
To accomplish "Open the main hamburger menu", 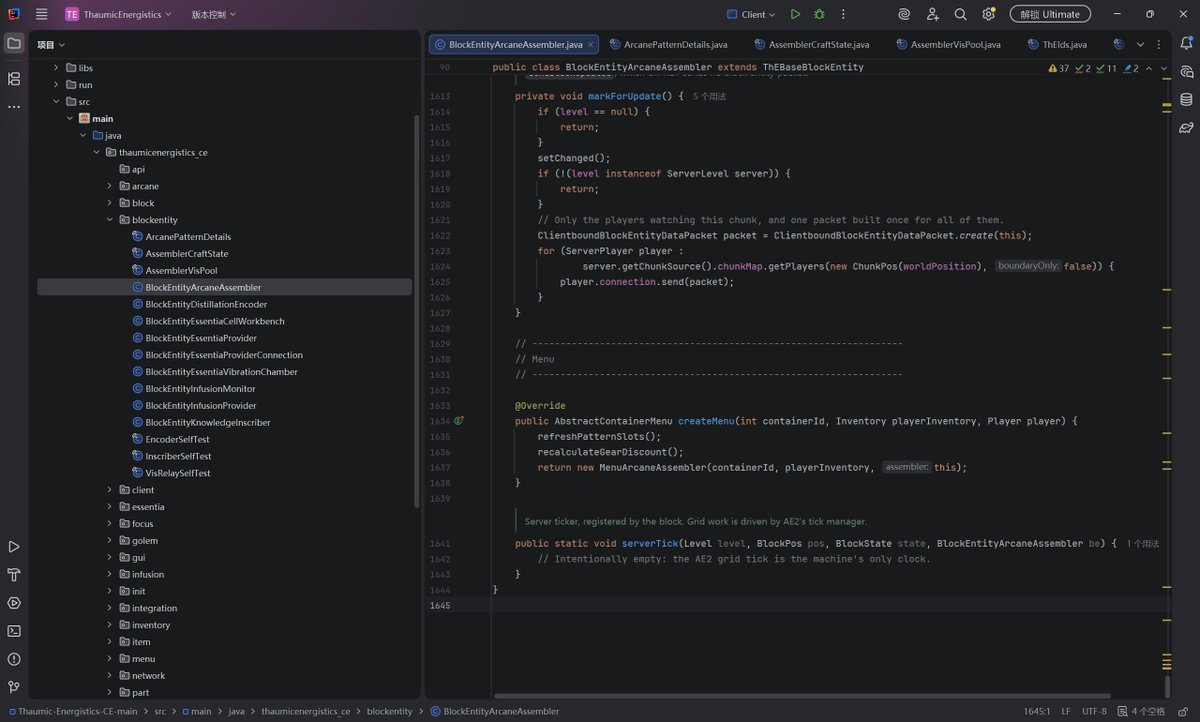I will (x=41, y=14).
